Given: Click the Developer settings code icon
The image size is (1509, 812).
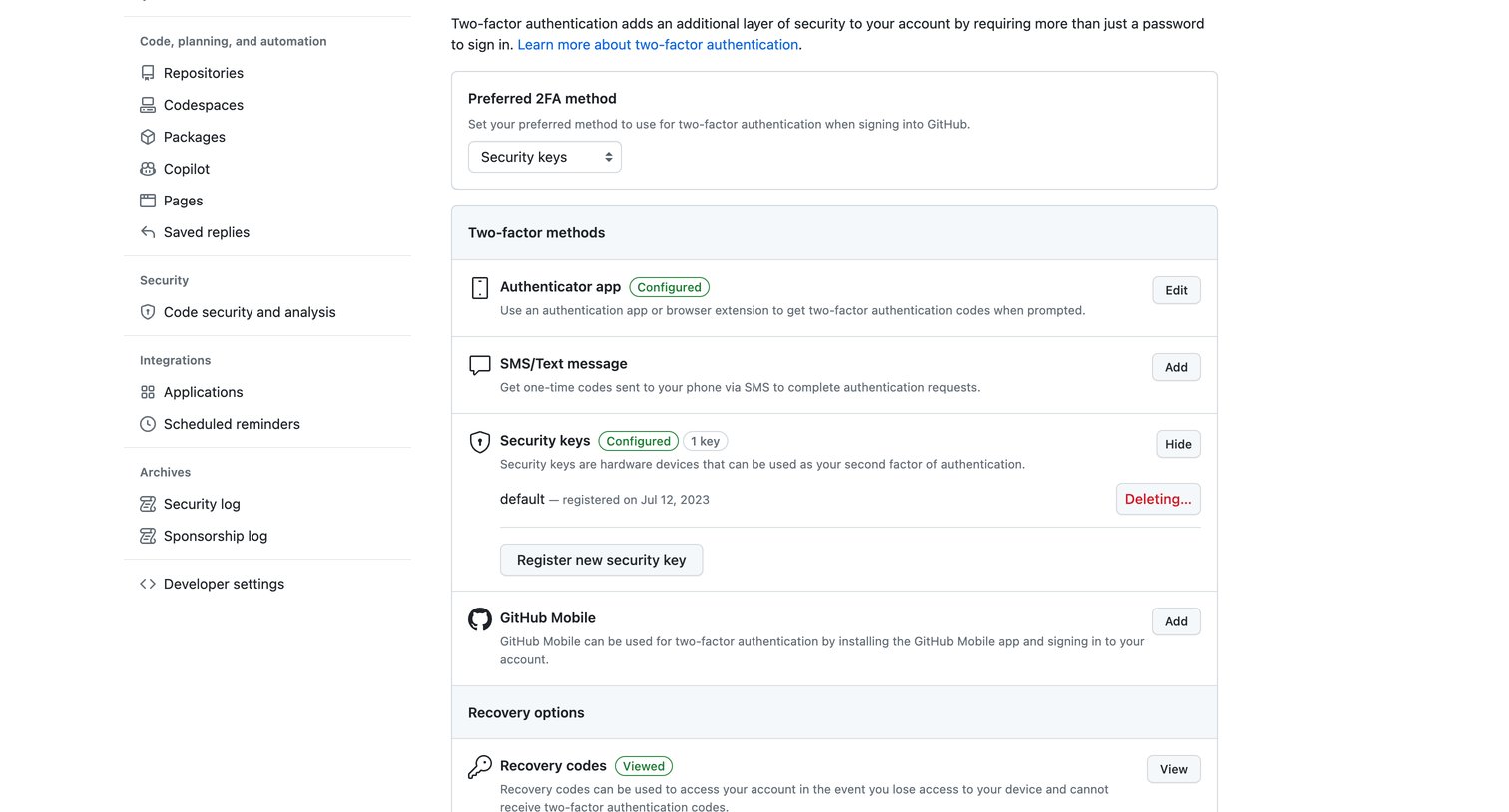Looking at the screenshot, I should [x=148, y=584].
